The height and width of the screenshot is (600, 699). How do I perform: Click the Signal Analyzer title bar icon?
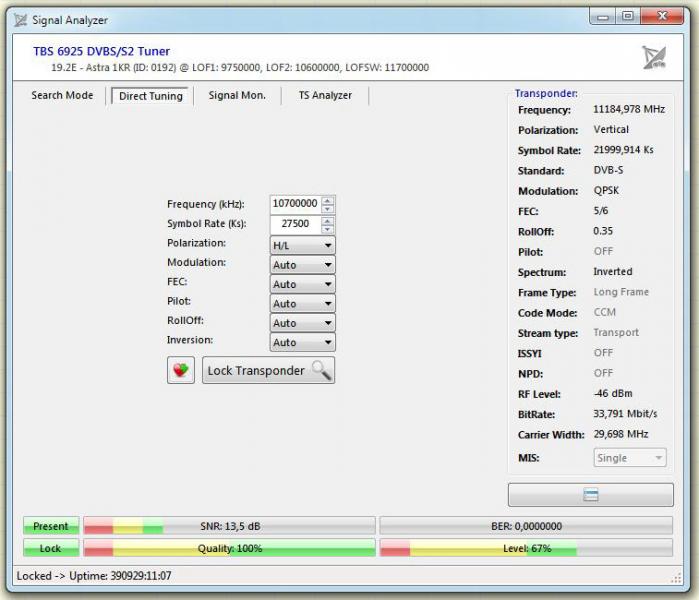coord(19,19)
